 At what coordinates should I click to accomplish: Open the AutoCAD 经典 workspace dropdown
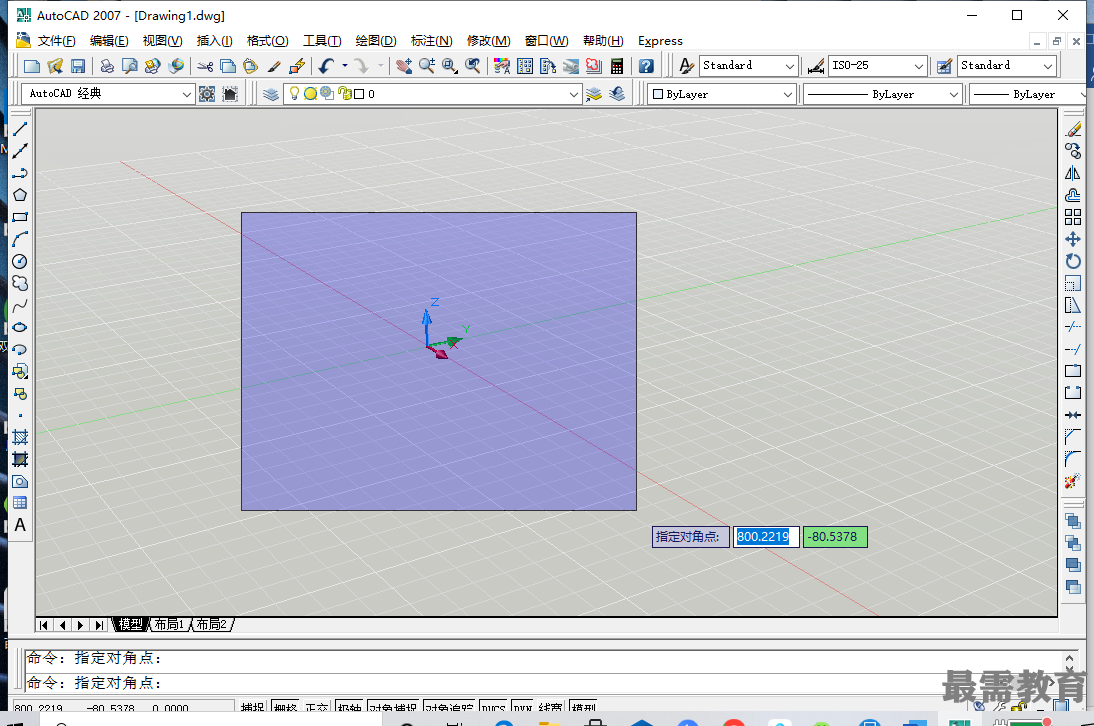pos(186,94)
